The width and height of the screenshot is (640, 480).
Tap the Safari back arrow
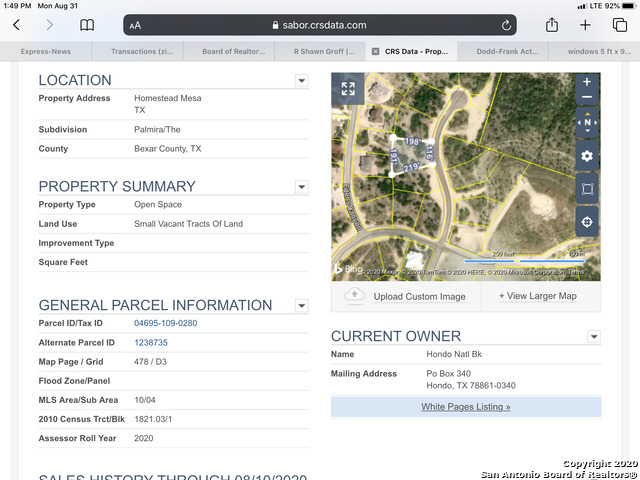click(16, 25)
